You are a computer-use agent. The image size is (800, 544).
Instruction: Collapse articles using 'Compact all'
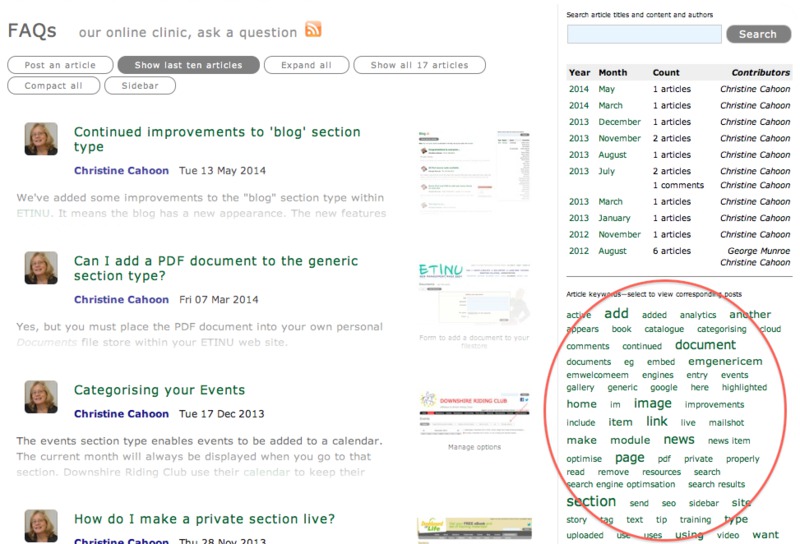(54, 86)
